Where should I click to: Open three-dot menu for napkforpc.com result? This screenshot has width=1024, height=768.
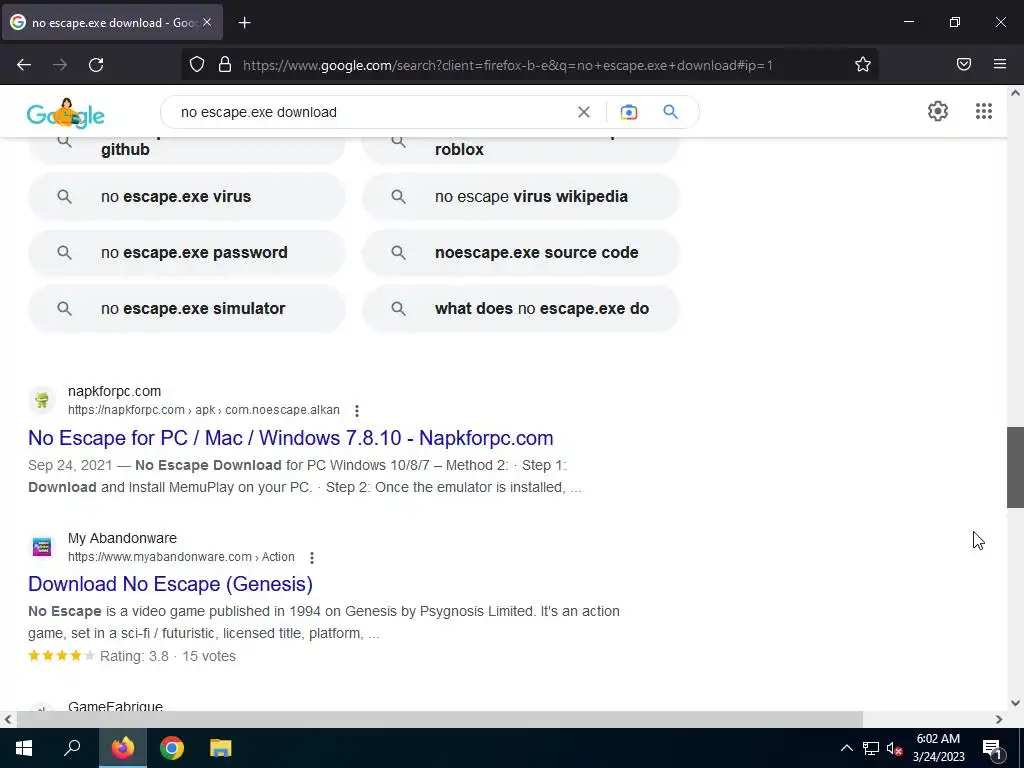[x=357, y=411]
